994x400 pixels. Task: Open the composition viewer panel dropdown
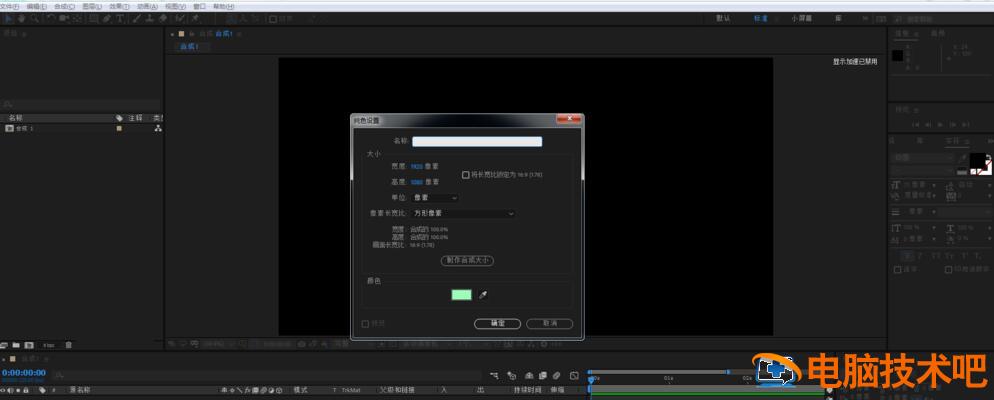tap(239, 34)
